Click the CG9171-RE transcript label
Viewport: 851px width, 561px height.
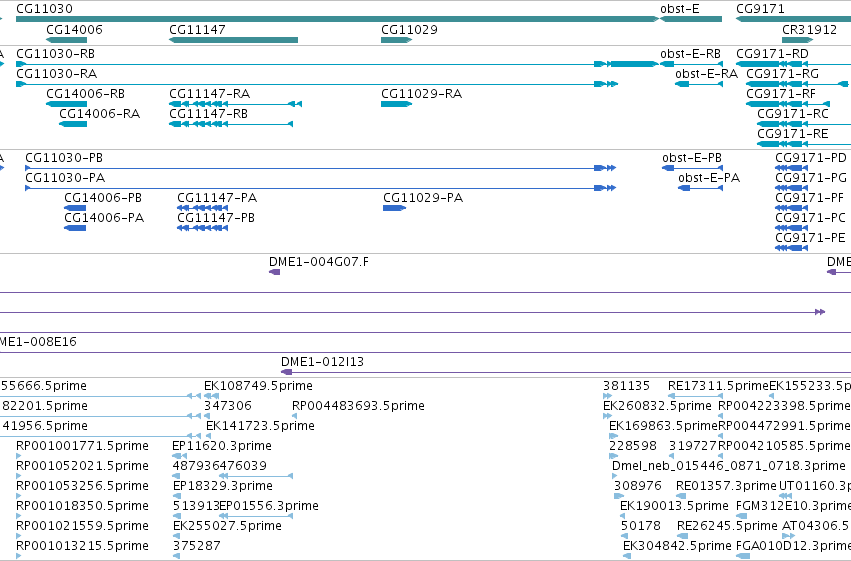tap(792, 134)
